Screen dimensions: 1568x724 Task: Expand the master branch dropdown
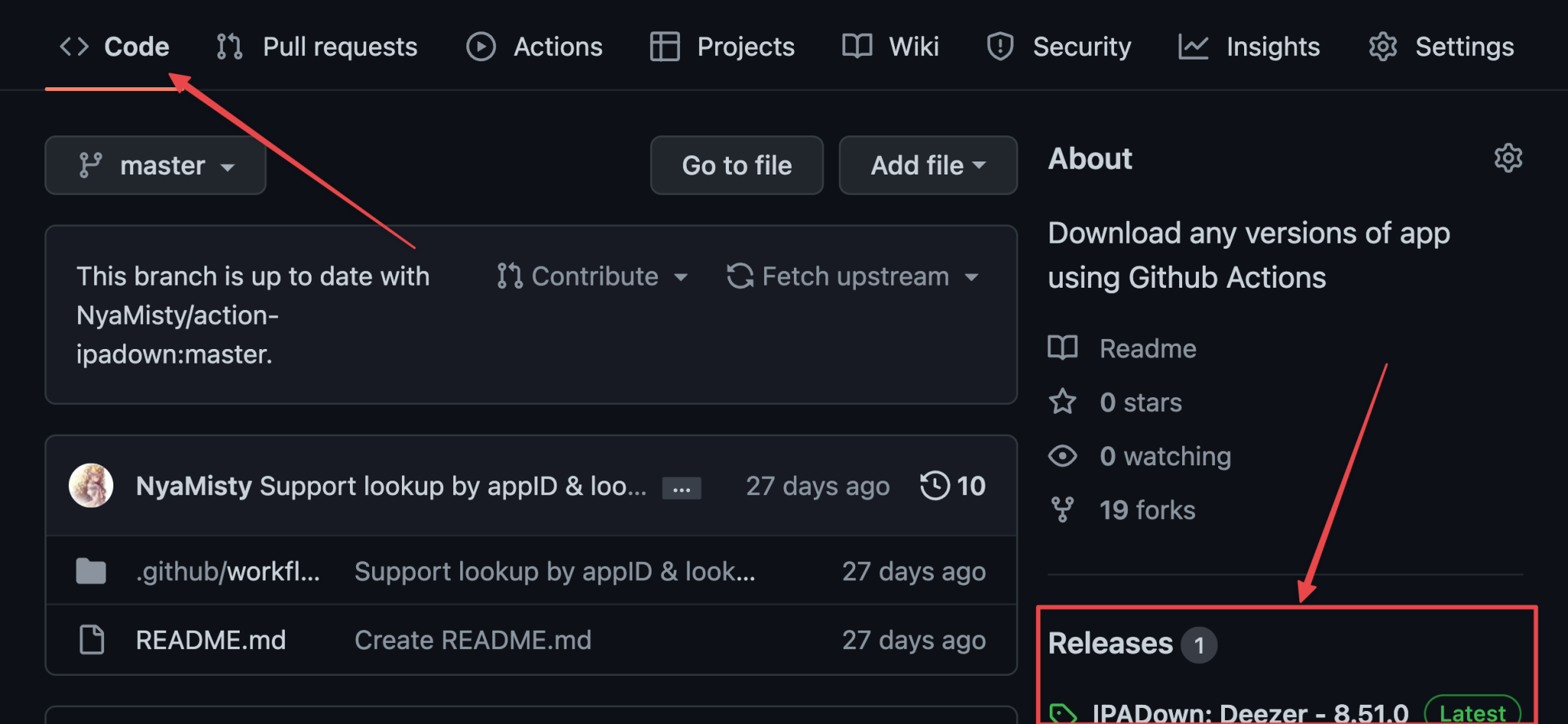point(155,165)
